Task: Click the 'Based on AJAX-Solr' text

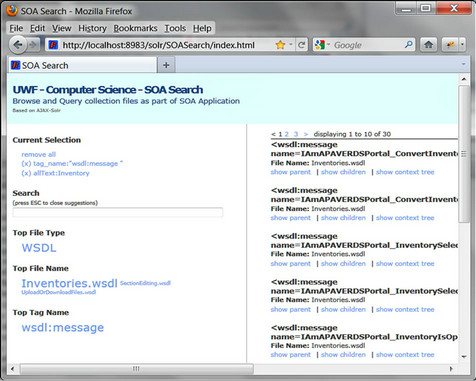Action: click(37, 110)
